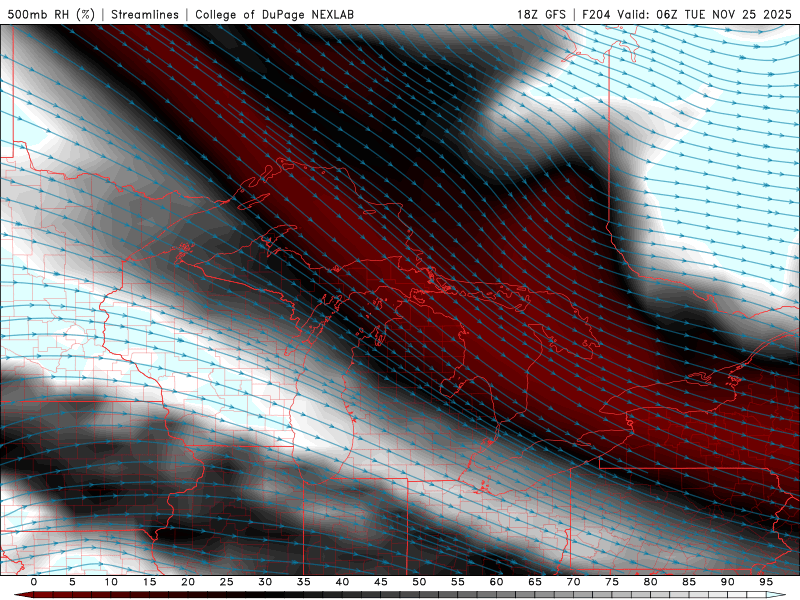The width and height of the screenshot is (800, 600).
Task: Click the '95' tick label on the color scale
Action: pyautogui.click(x=766, y=582)
